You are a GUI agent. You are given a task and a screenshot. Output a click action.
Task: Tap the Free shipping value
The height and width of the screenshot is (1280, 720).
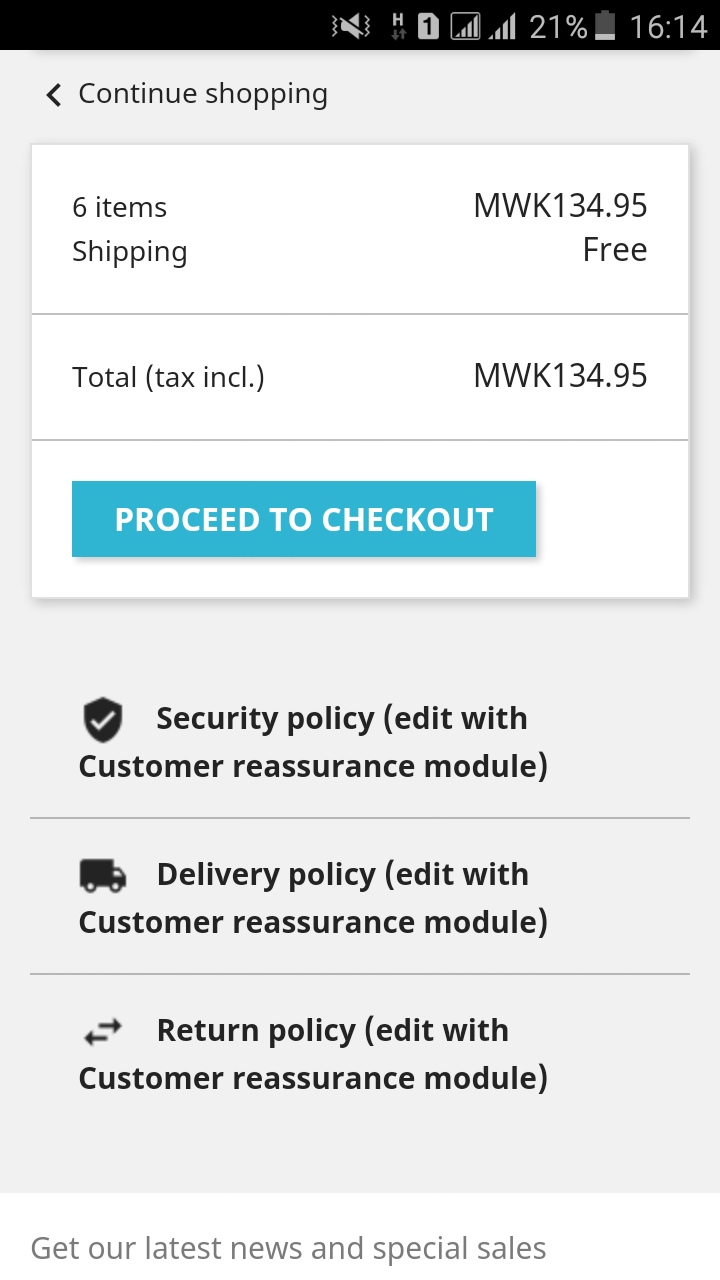[x=614, y=250]
